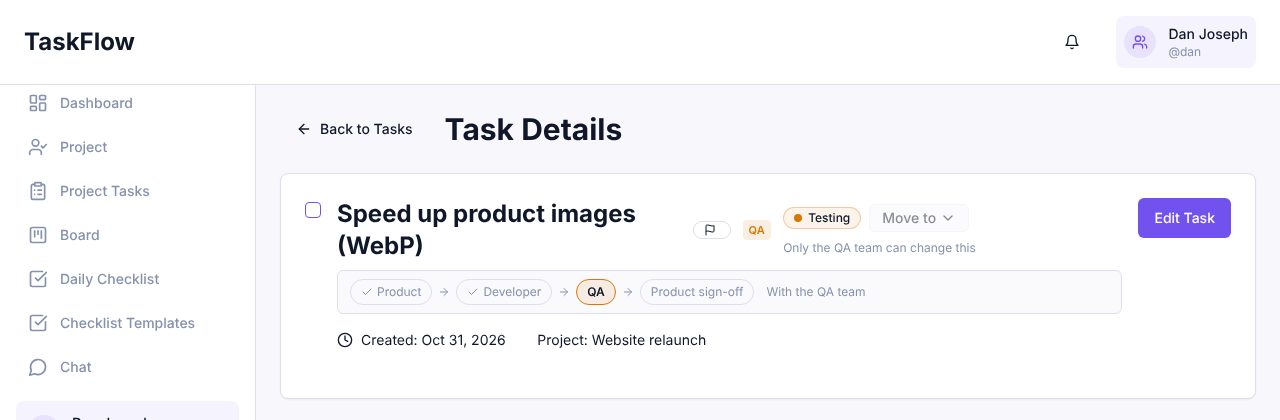Click the flag priority badge
This screenshot has width=1280, height=420.
[x=711, y=230]
